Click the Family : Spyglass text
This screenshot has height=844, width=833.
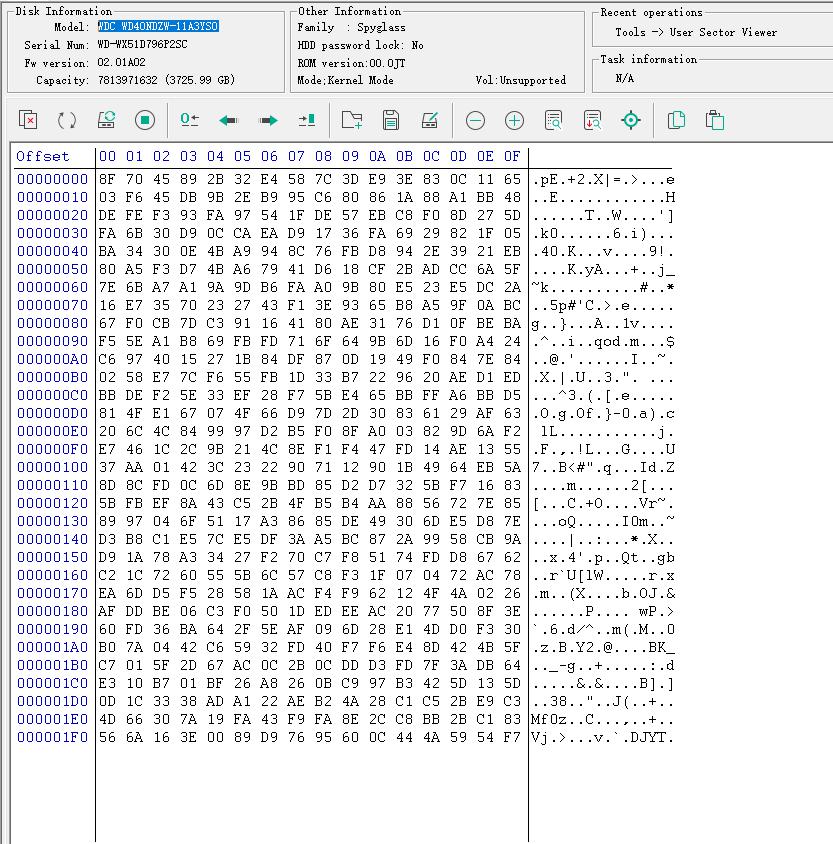click(x=351, y=27)
